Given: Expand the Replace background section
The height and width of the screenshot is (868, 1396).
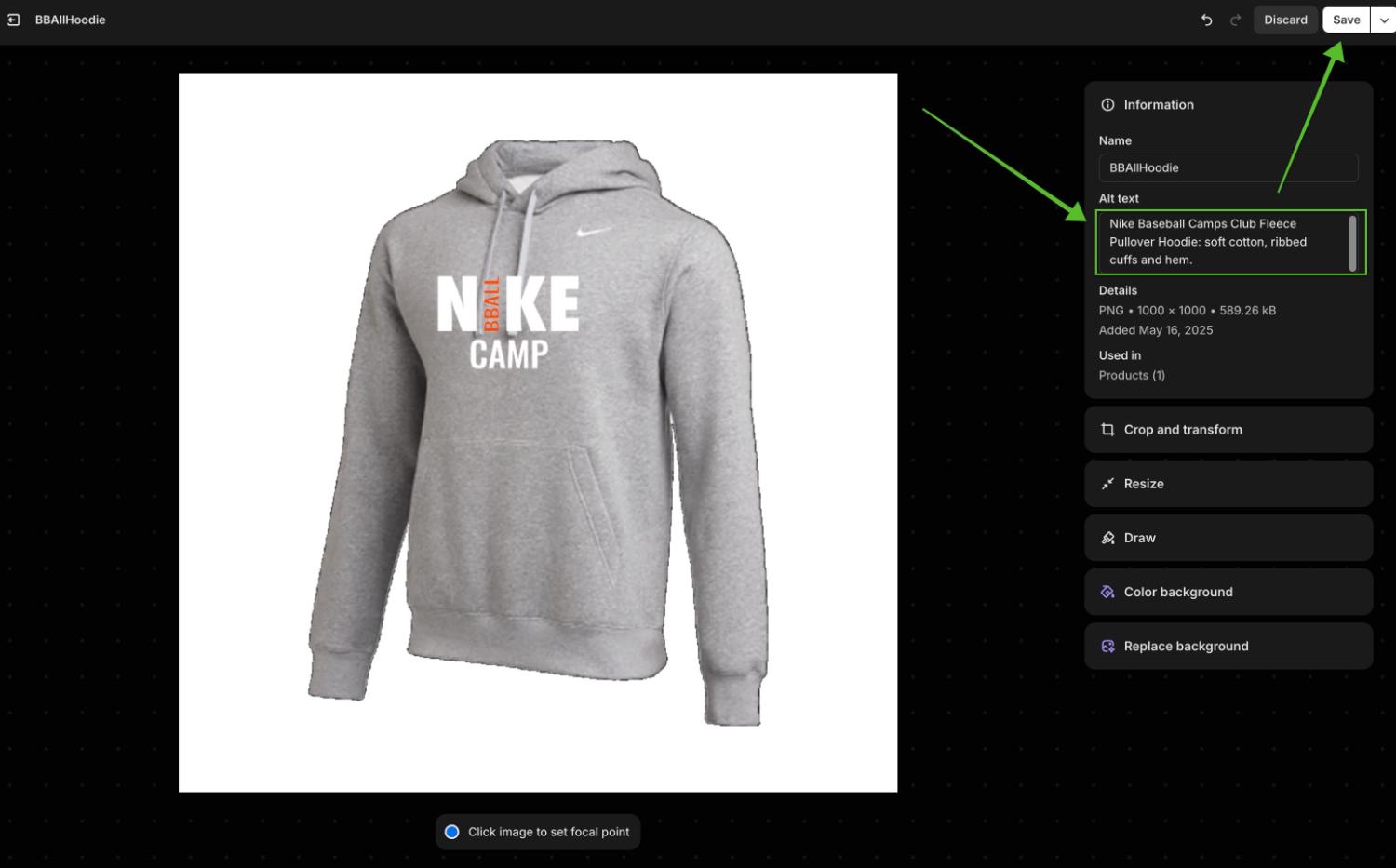Looking at the screenshot, I should [x=1228, y=646].
